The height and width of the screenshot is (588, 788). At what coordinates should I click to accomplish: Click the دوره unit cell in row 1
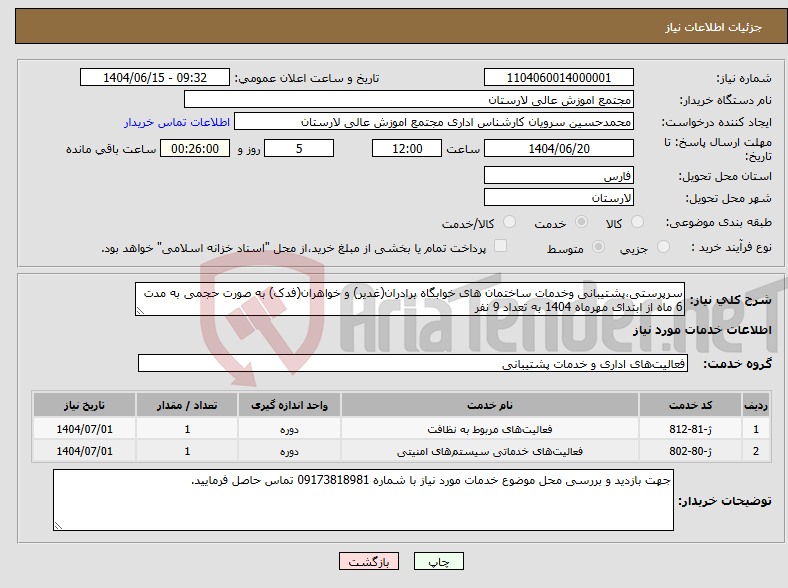click(289, 429)
